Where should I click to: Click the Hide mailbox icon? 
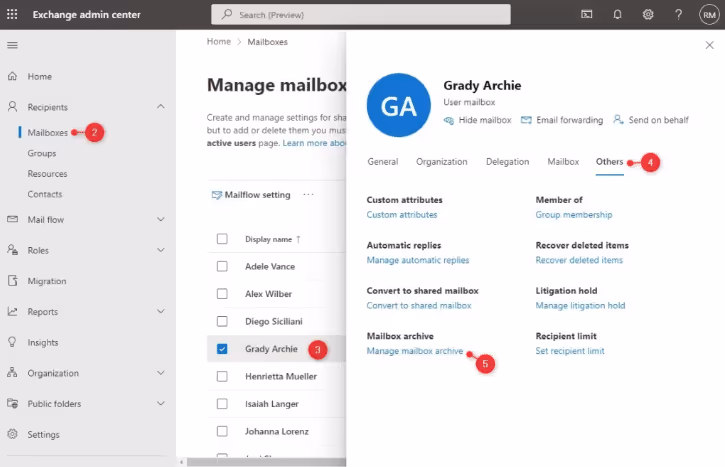click(449, 120)
